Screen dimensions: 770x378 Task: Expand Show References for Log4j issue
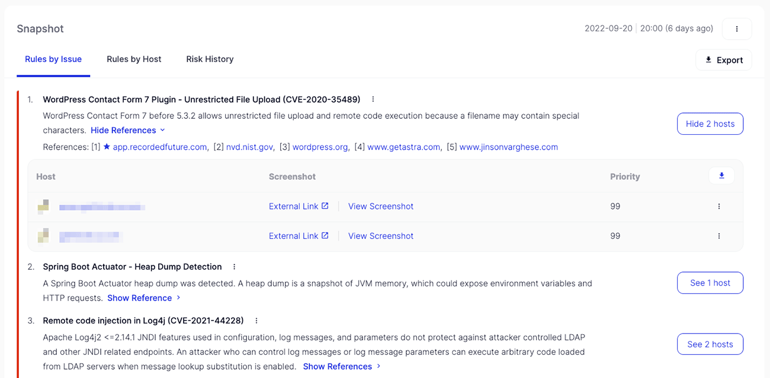(x=342, y=367)
